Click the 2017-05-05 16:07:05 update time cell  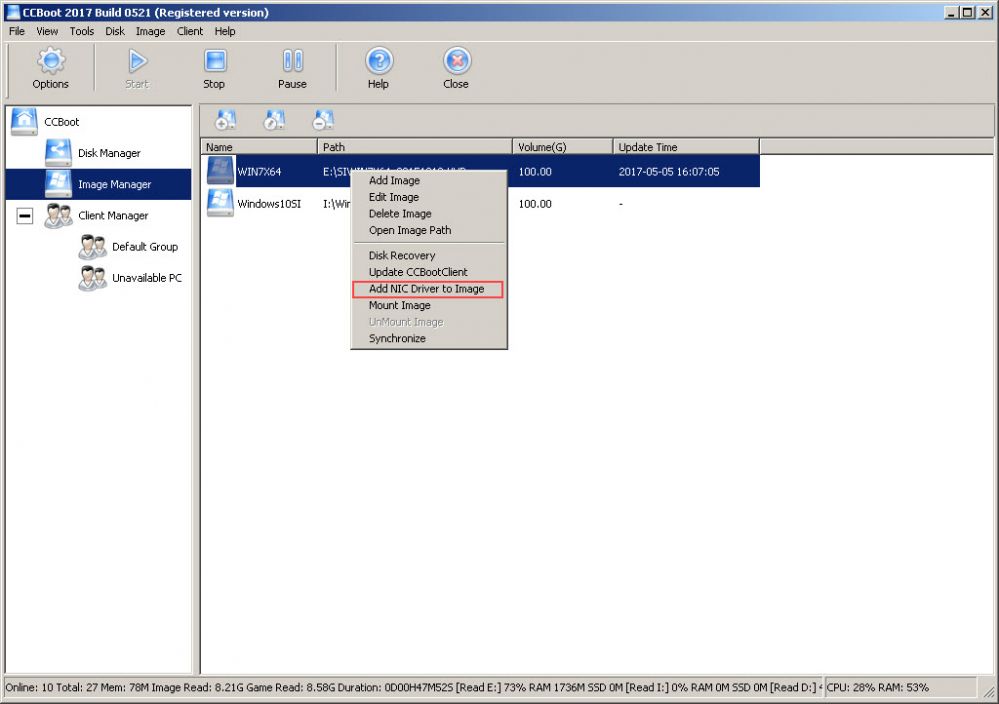[x=669, y=171]
